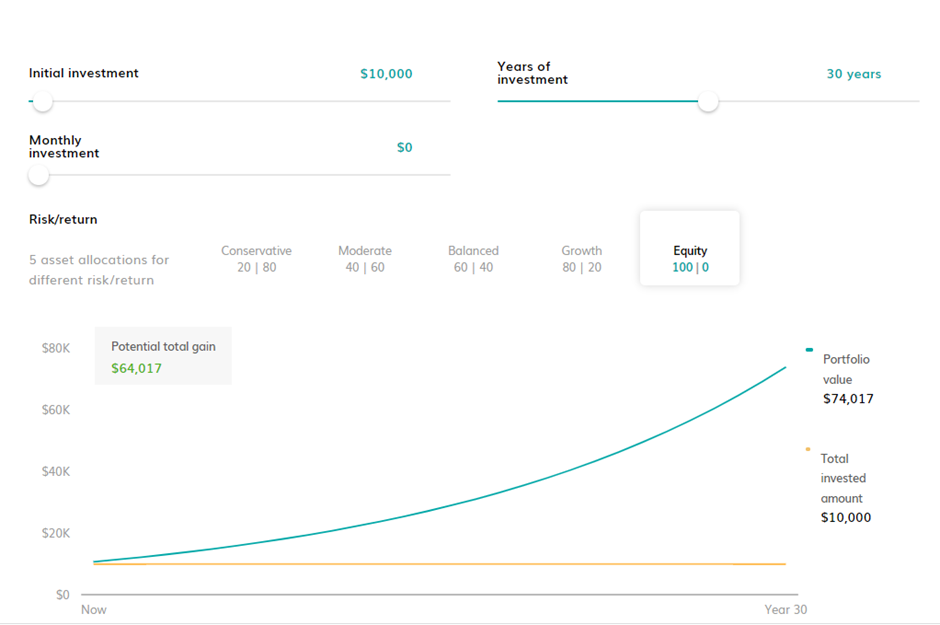The image size is (940, 625).
Task: Select the Equity 100 | 0 card
Action: [x=689, y=248]
